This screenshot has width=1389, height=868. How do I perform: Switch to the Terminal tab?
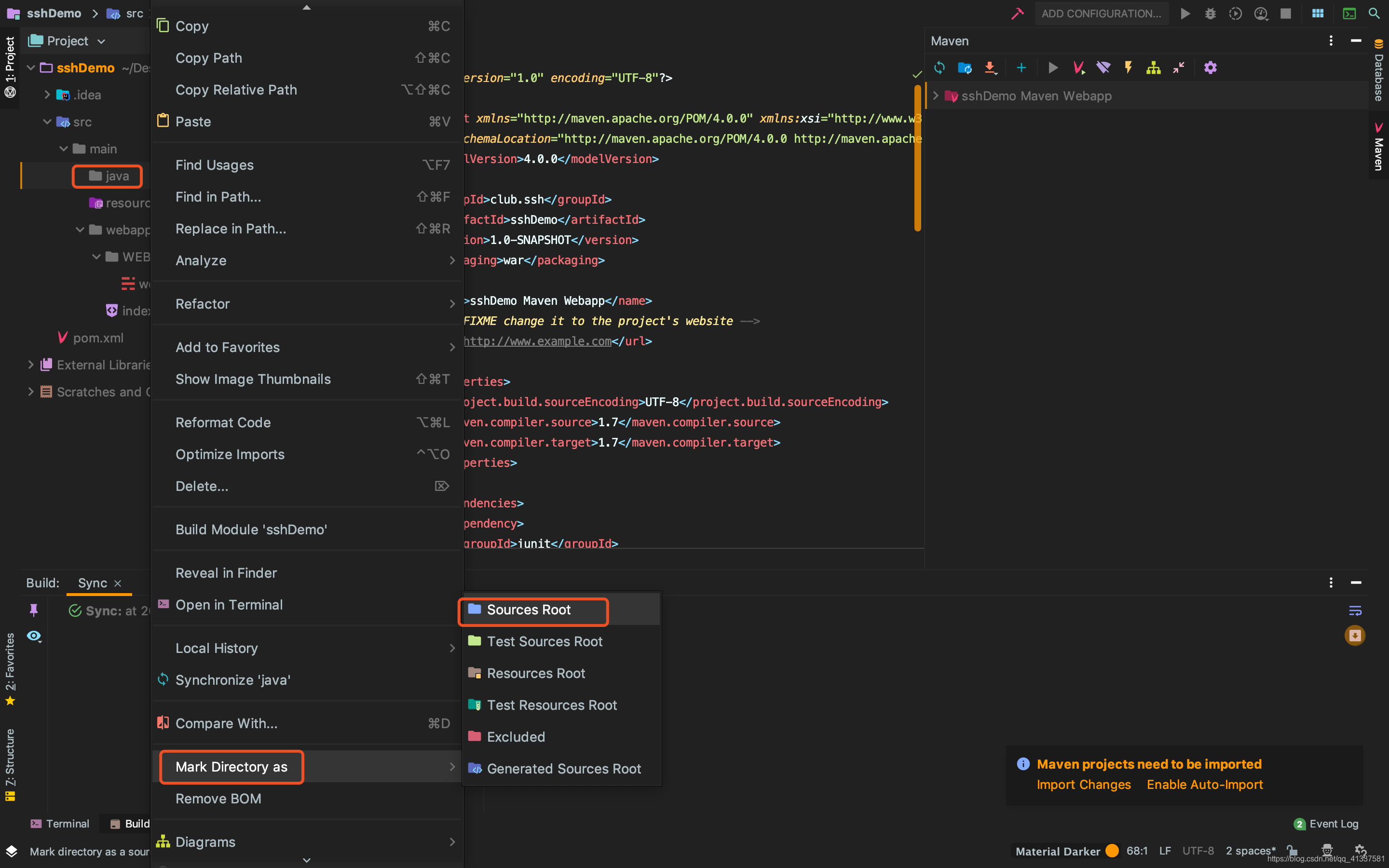(x=60, y=824)
